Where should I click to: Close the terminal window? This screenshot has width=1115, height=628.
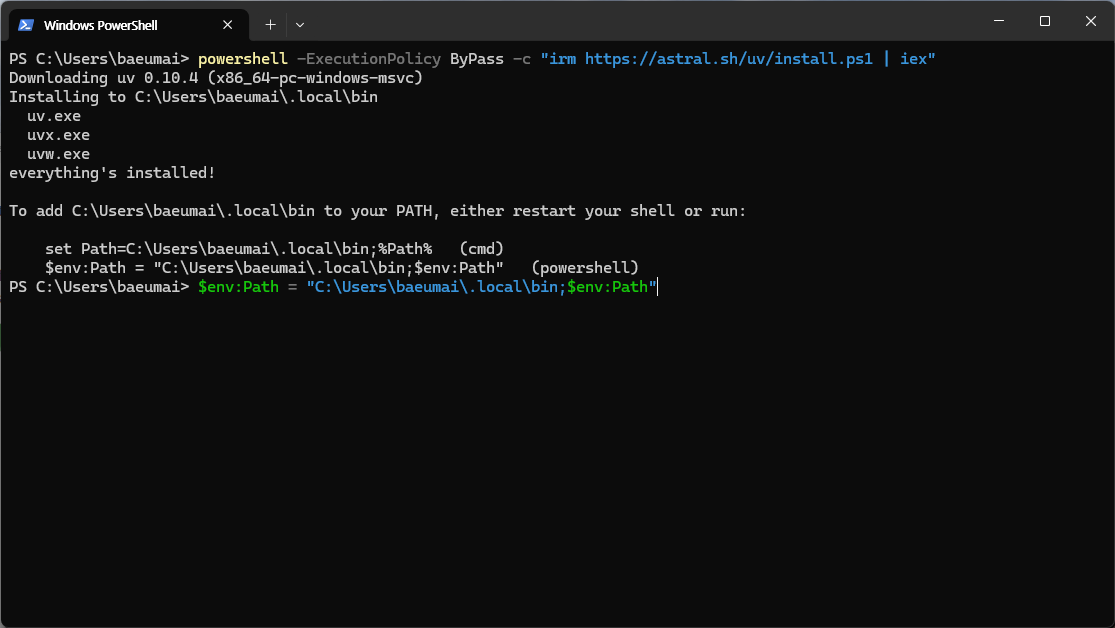coord(1091,21)
